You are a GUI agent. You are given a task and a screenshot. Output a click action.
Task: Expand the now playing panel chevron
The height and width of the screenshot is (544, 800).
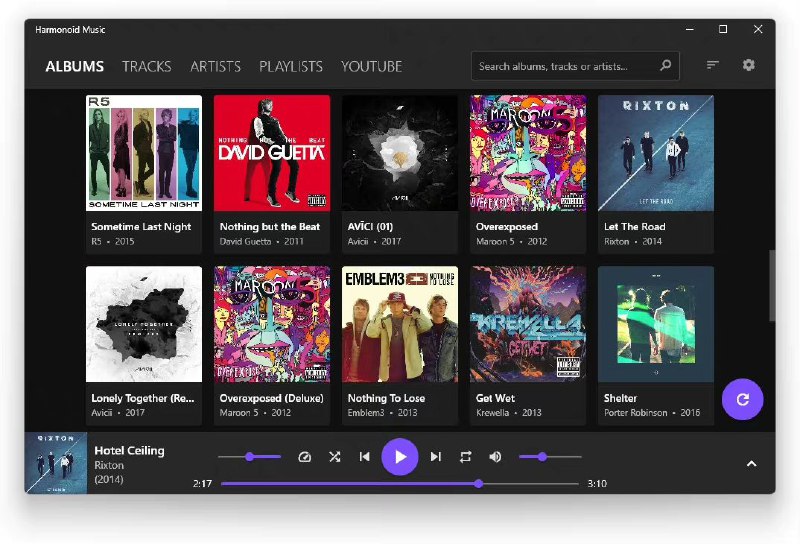(x=752, y=464)
